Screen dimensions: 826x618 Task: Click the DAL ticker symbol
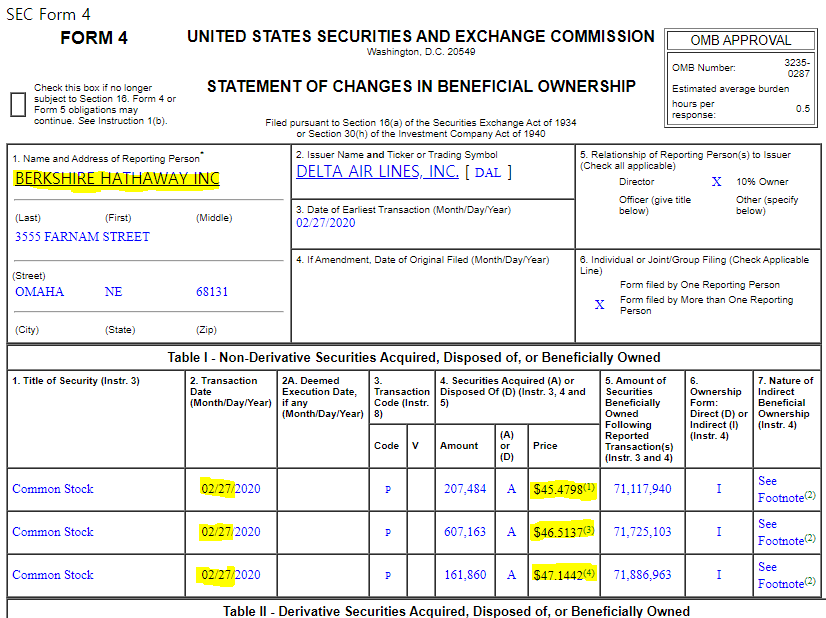pyautogui.click(x=488, y=173)
